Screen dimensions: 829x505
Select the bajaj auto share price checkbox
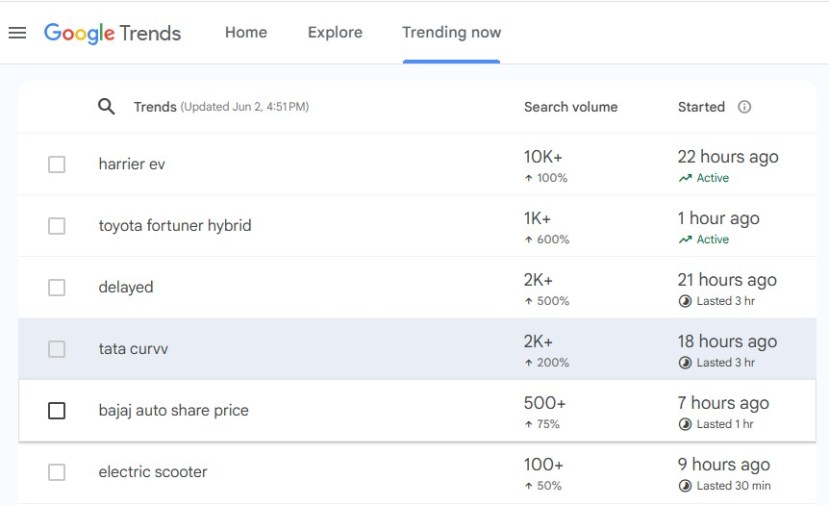click(57, 411)
